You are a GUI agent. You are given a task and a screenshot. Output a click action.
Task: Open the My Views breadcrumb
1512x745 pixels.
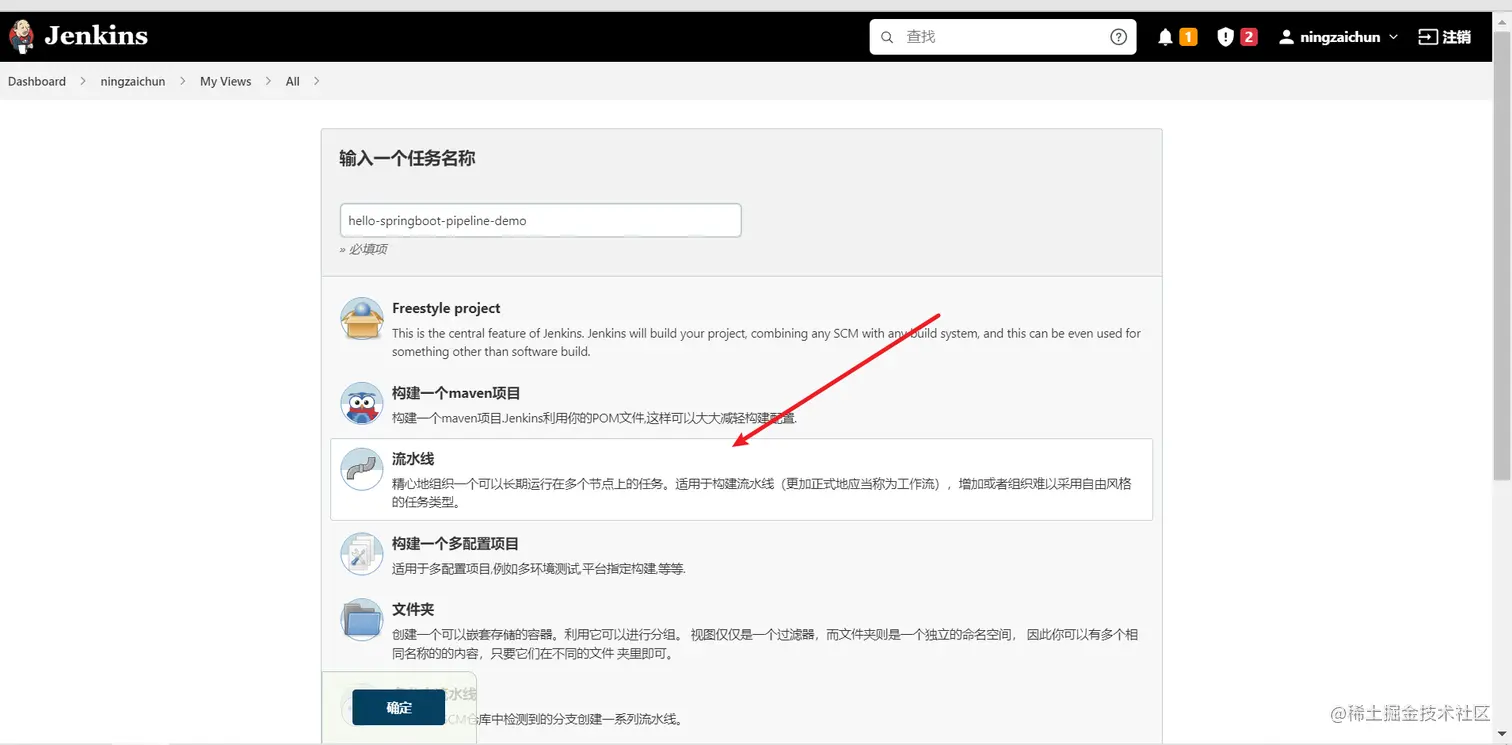point(226,81)
